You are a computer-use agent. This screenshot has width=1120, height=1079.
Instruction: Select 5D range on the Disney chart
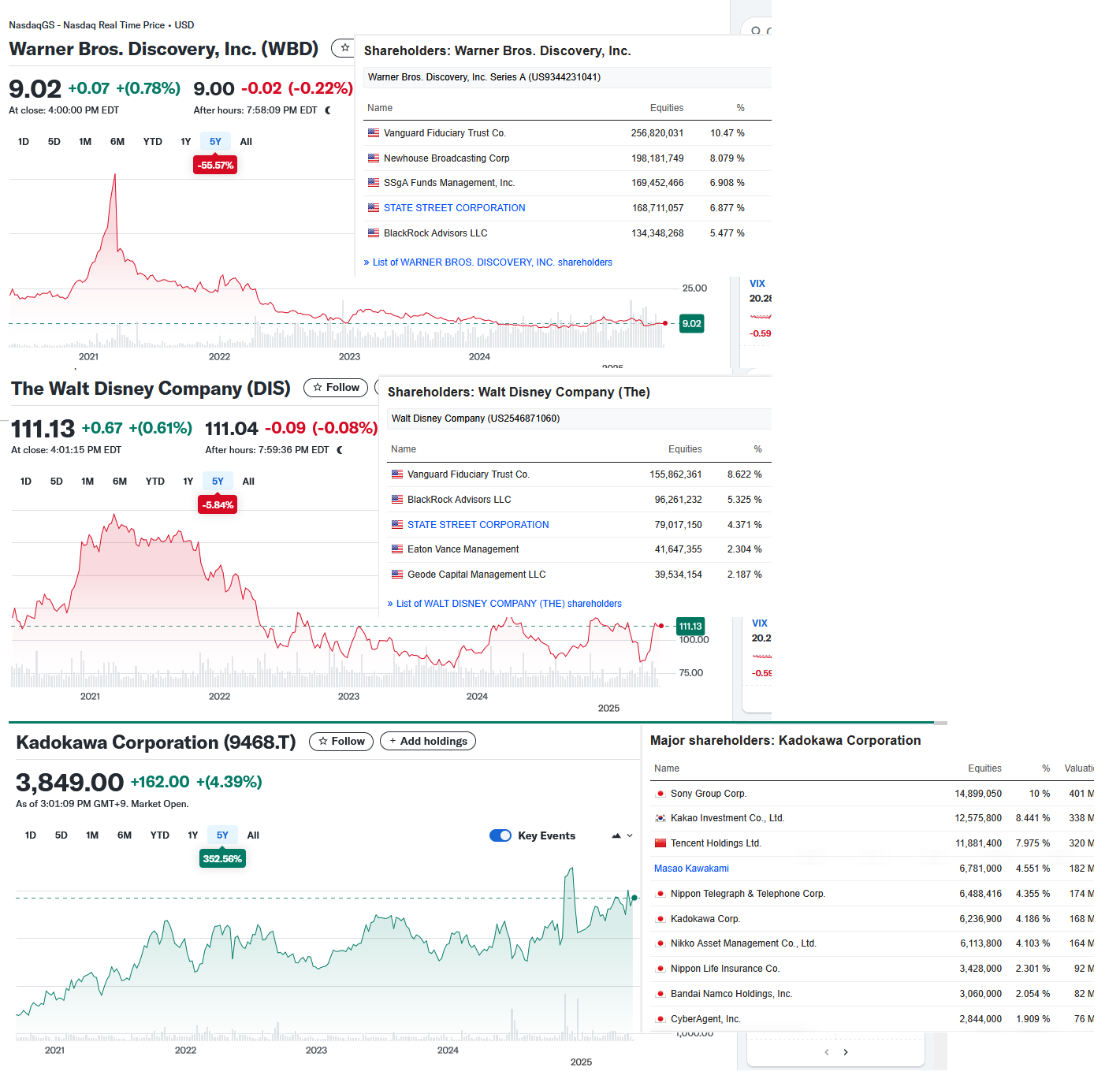click(x=57, y=482)
